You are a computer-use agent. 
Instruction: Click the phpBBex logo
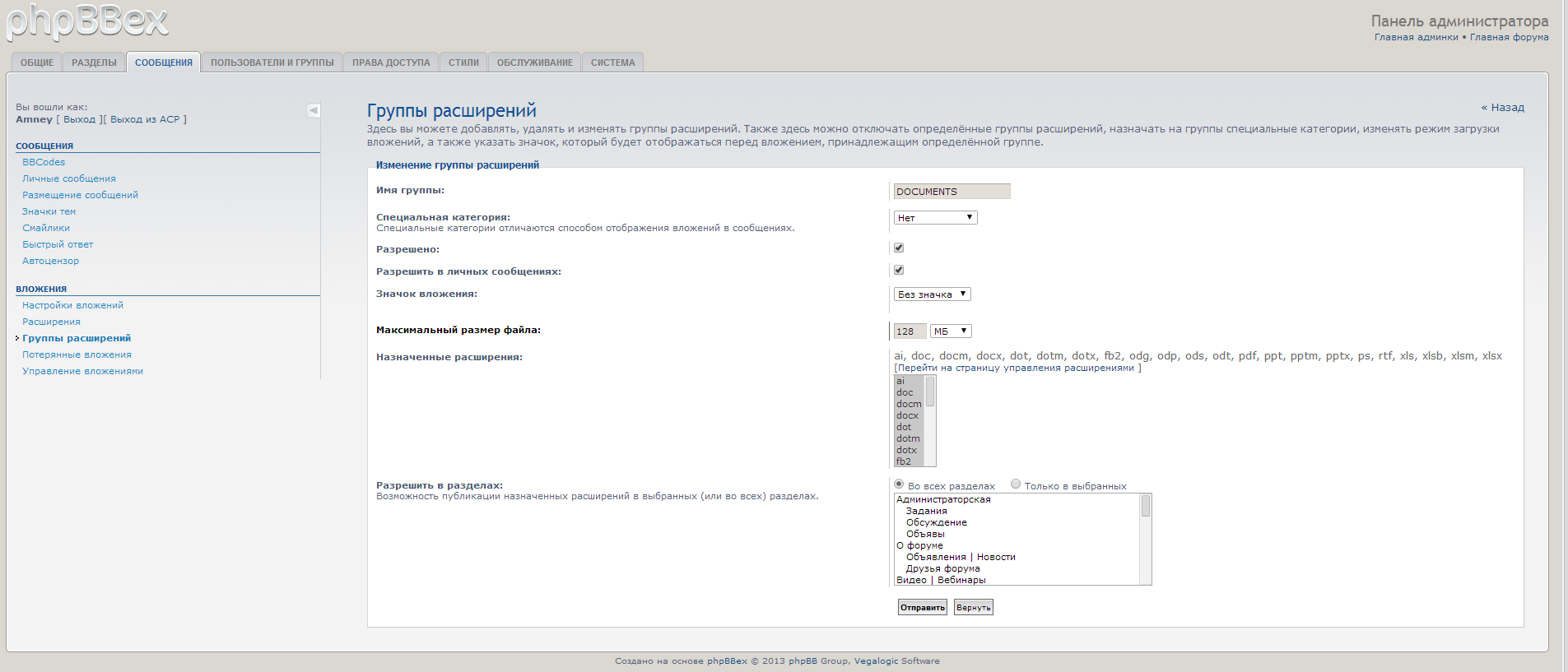pyautogui.click(x=87, y=22)
